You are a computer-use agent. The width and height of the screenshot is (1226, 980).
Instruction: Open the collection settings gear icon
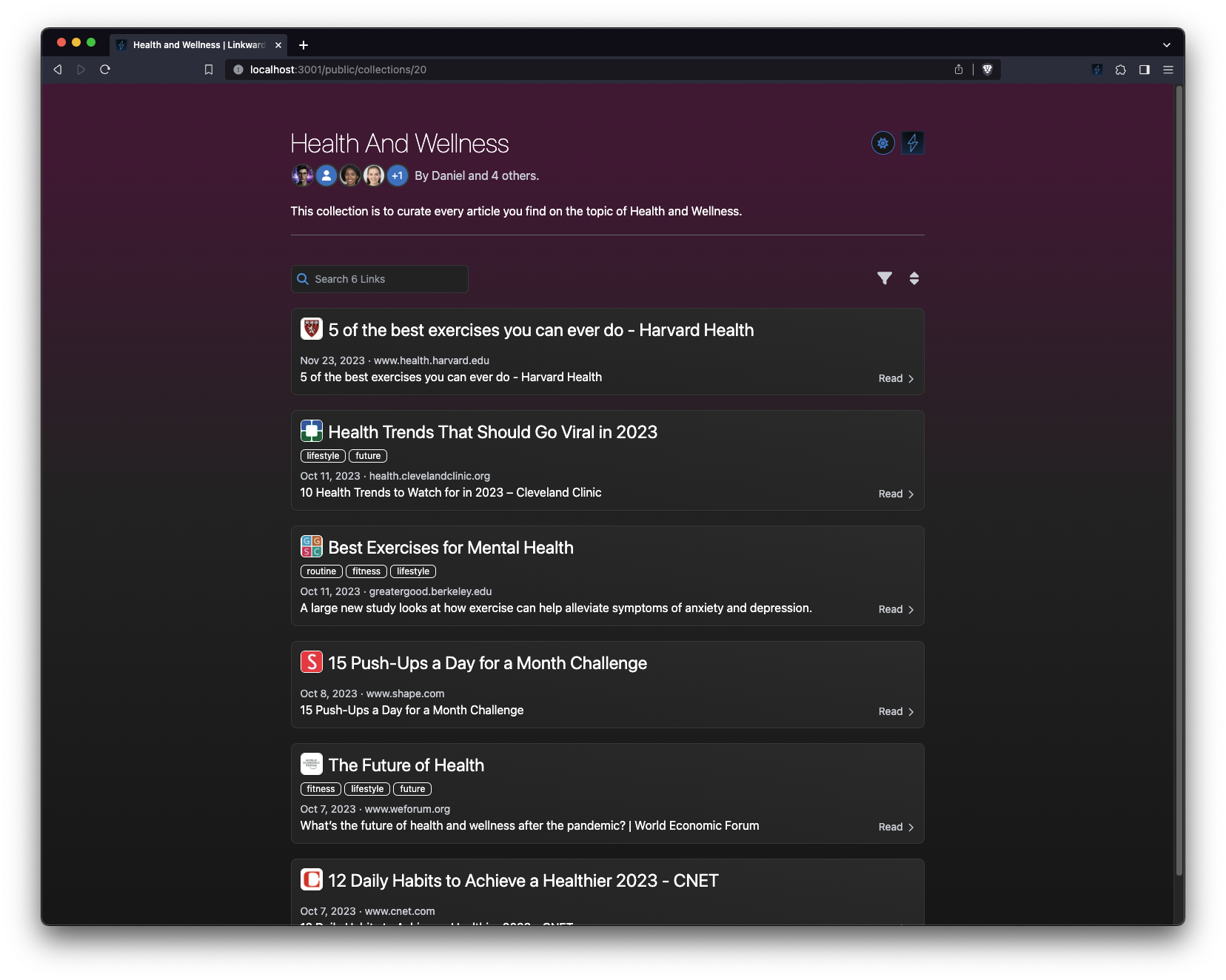(882, 143)
